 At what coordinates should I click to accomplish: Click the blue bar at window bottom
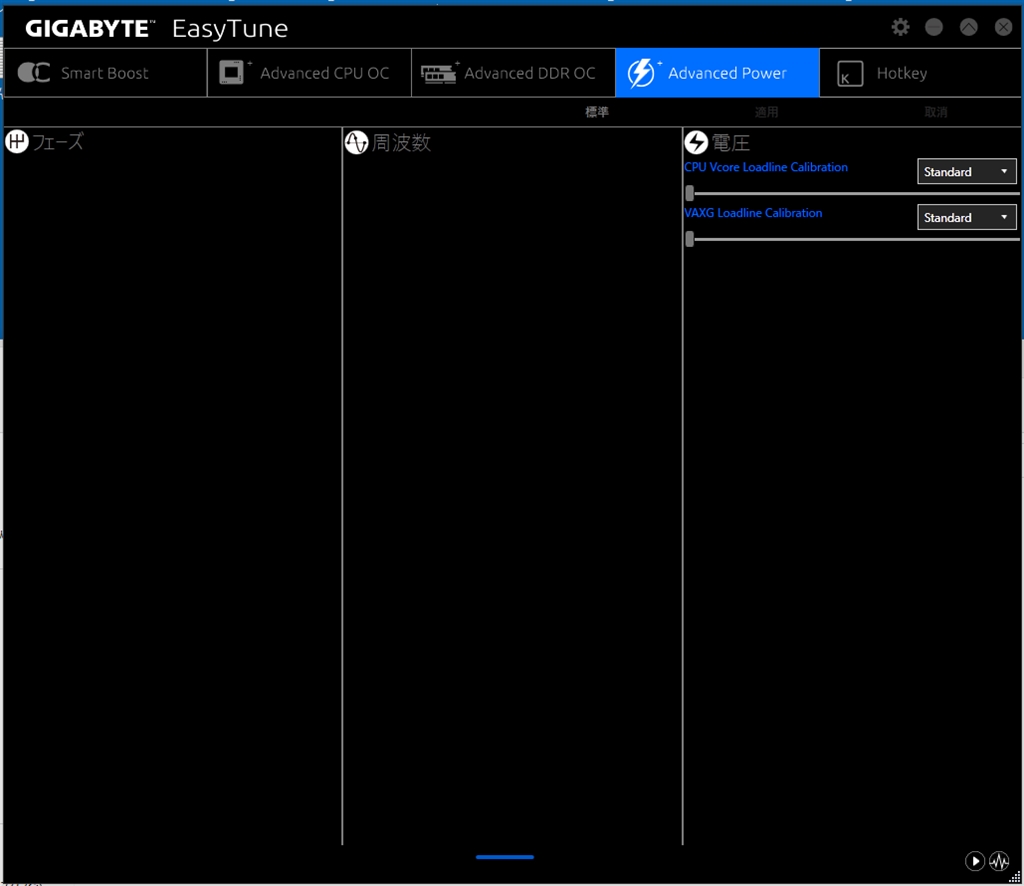(505, 857)
